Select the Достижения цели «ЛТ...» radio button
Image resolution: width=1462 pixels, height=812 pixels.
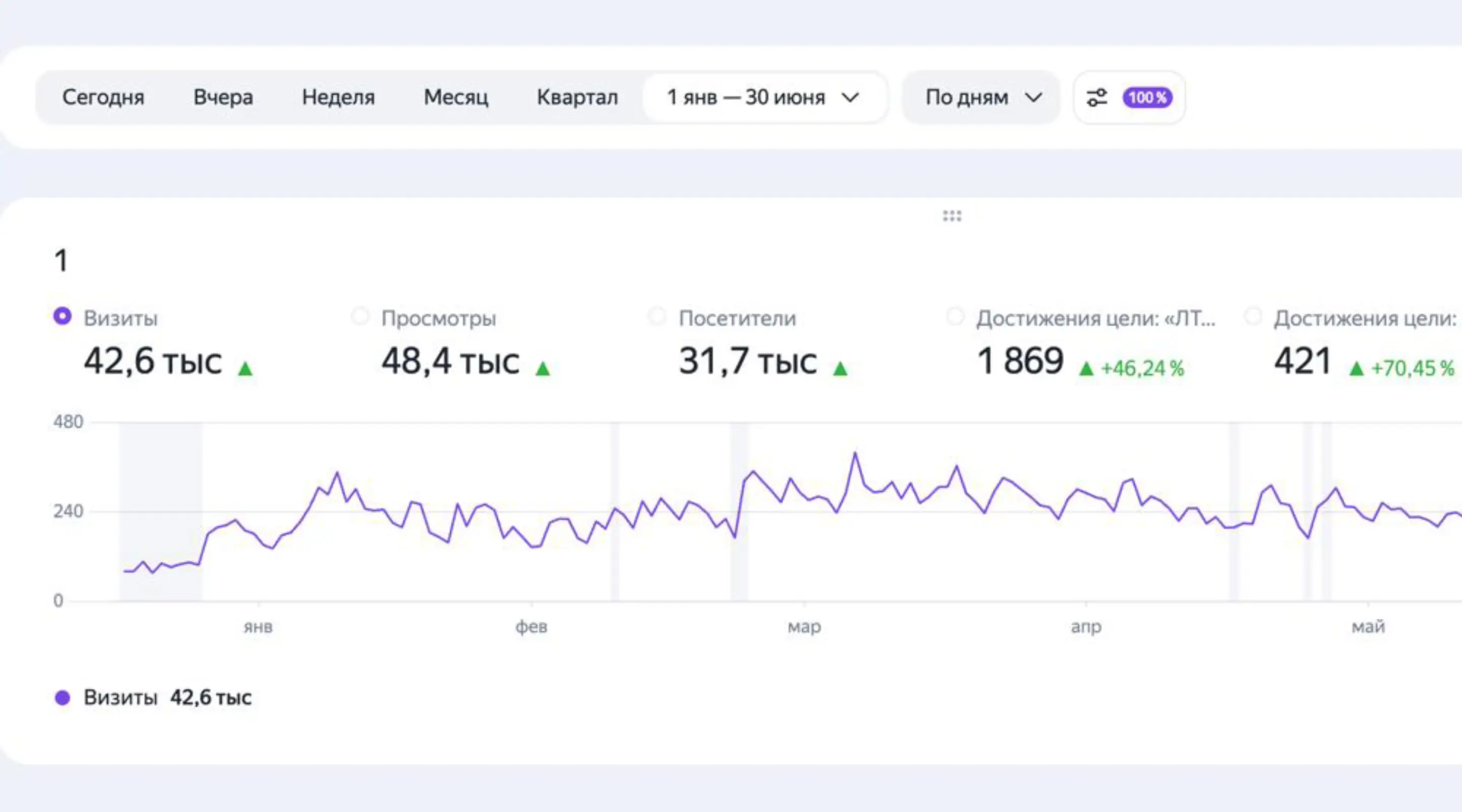(x=955, y=316)
